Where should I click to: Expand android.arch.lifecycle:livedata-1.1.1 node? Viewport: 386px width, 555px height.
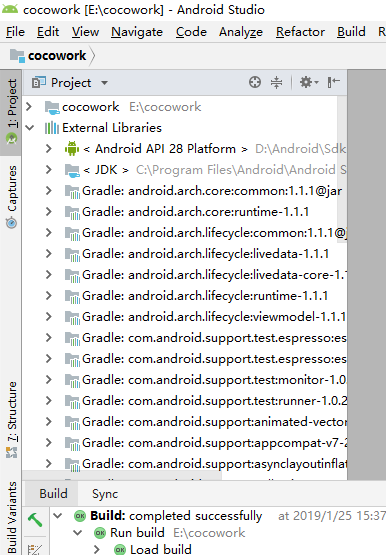pyautogui.click(x=49, y=253)
